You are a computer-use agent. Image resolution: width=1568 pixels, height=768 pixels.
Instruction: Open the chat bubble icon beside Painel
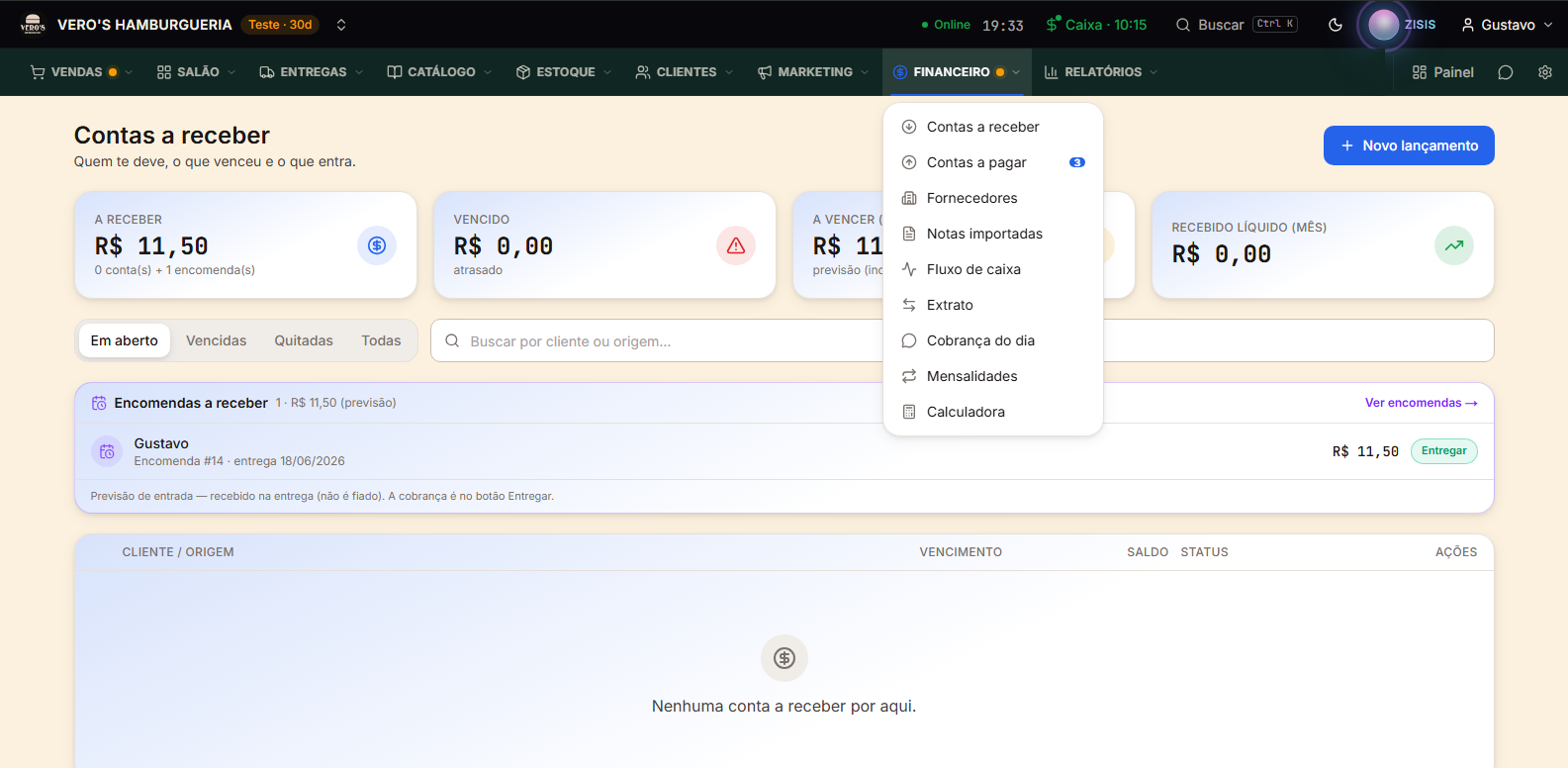pos(1506,72)
